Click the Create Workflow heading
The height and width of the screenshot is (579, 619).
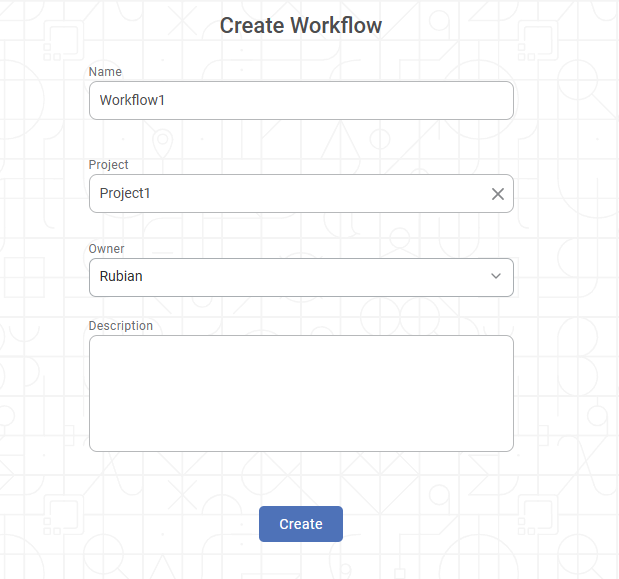coord(301,25)
